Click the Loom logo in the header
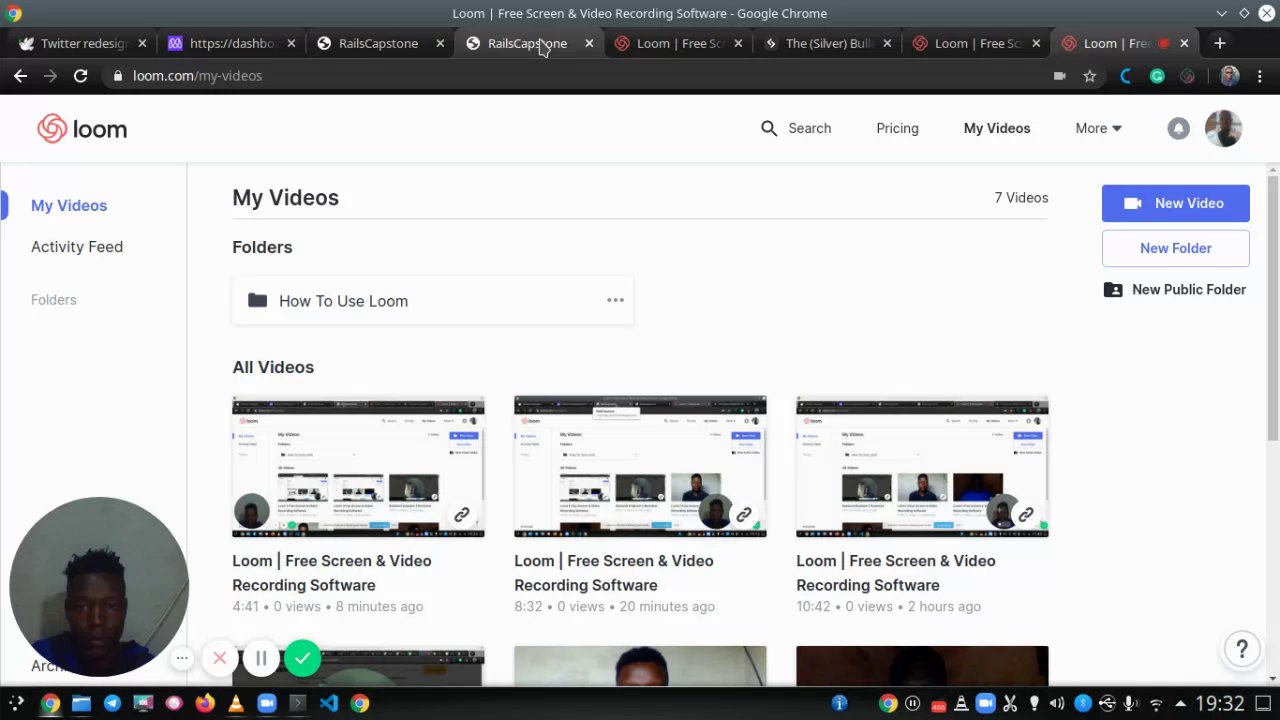 [82, 129]
